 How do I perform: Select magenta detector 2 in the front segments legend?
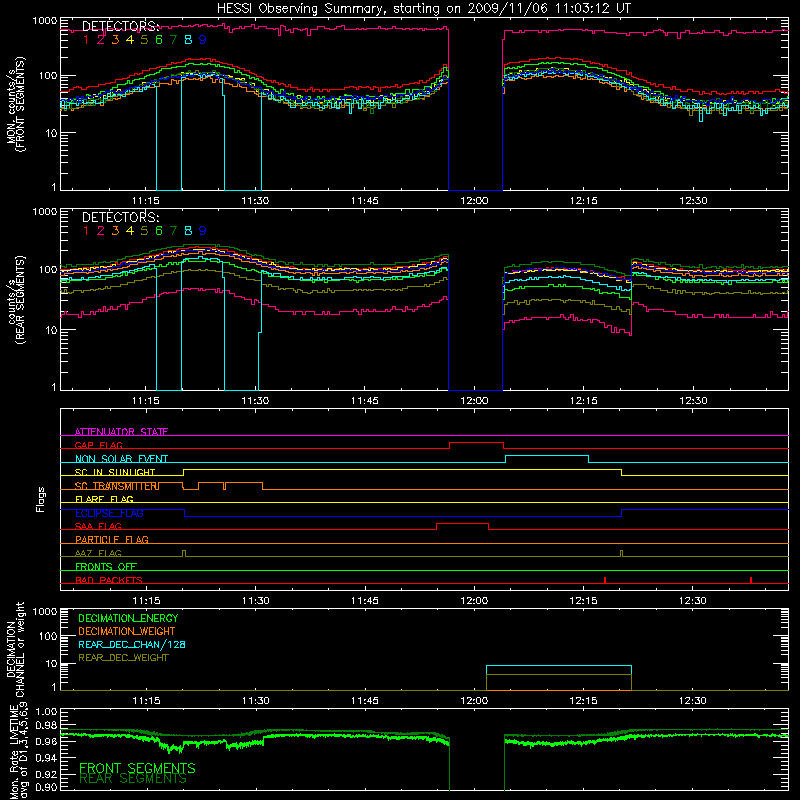tap(101, 40)
